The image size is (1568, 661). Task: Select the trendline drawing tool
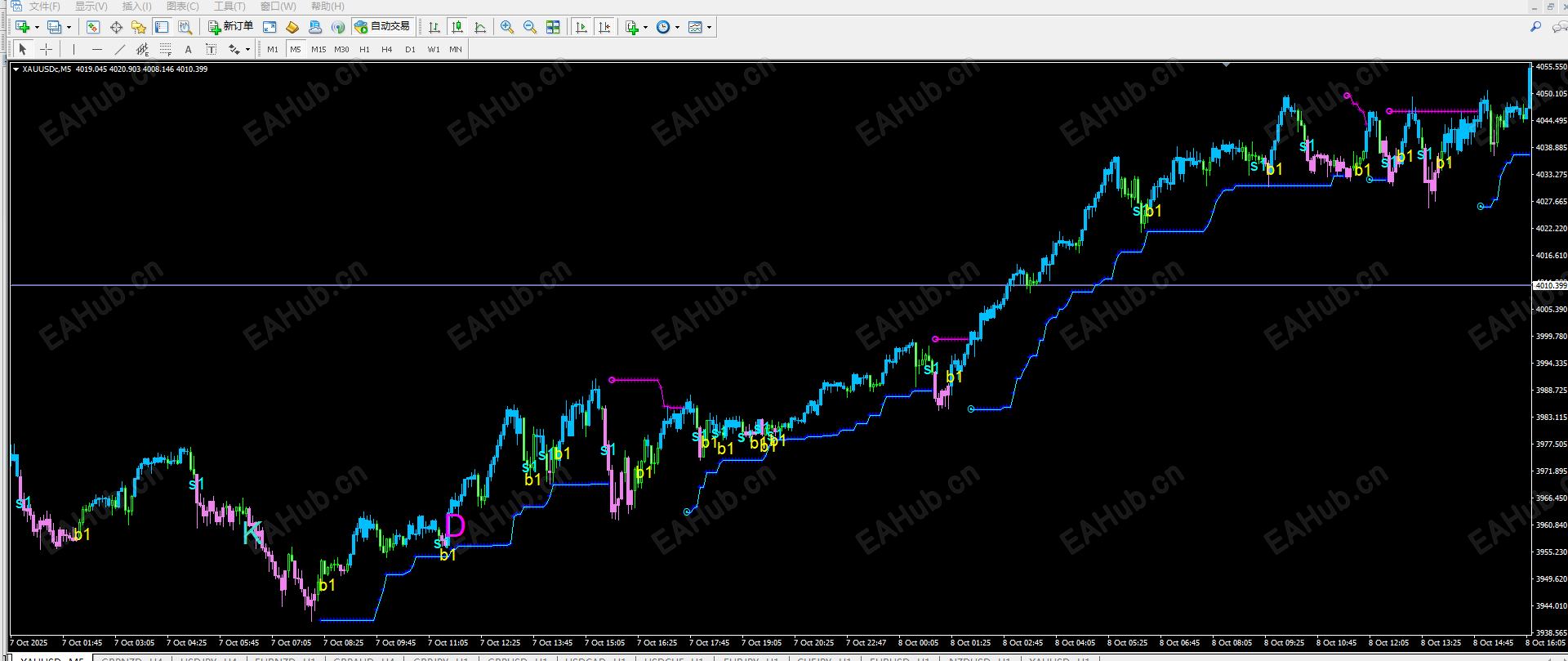(119, 49)
